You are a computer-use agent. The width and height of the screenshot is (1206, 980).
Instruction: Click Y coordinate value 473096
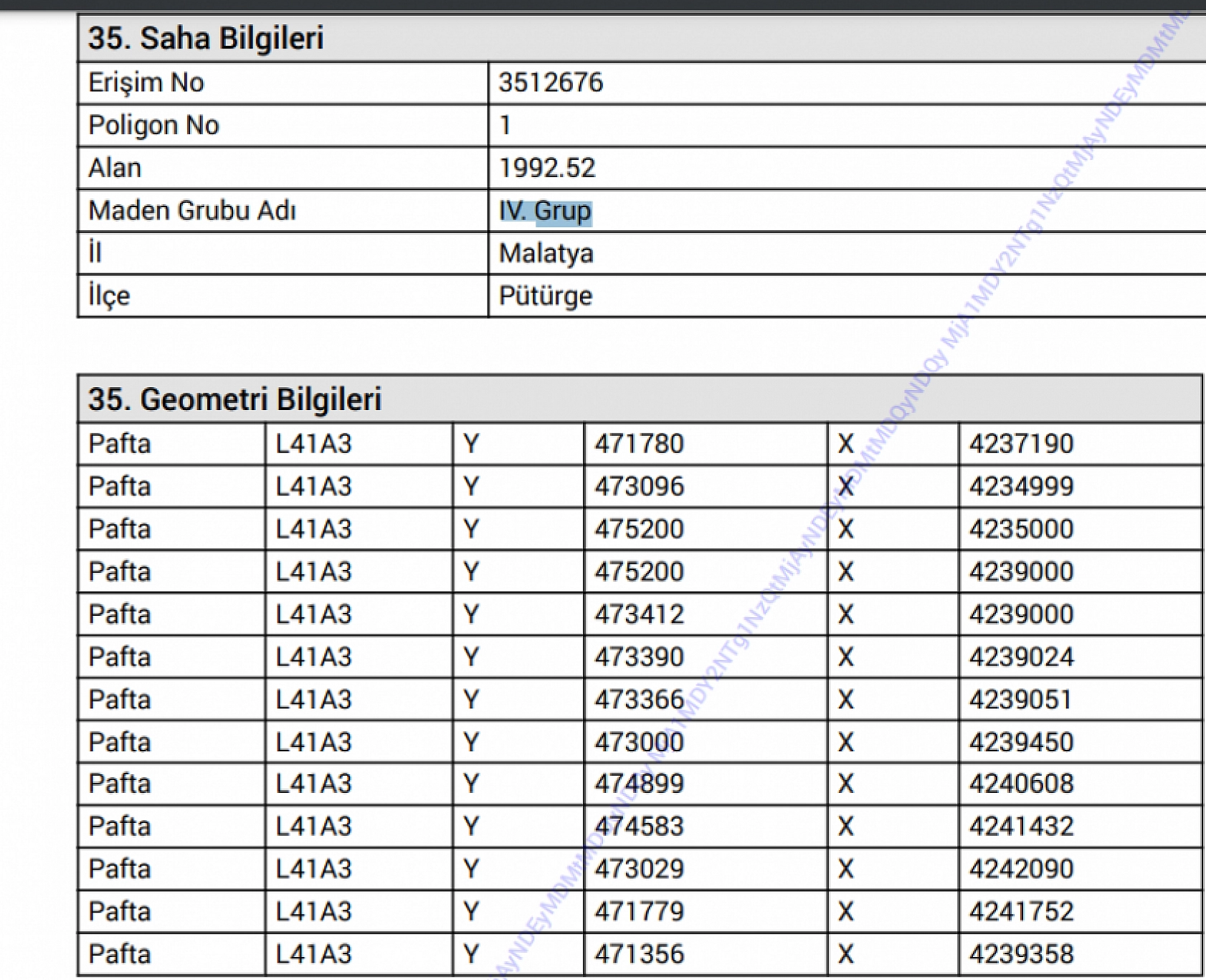pyautogui.click(x=639, y=487)
